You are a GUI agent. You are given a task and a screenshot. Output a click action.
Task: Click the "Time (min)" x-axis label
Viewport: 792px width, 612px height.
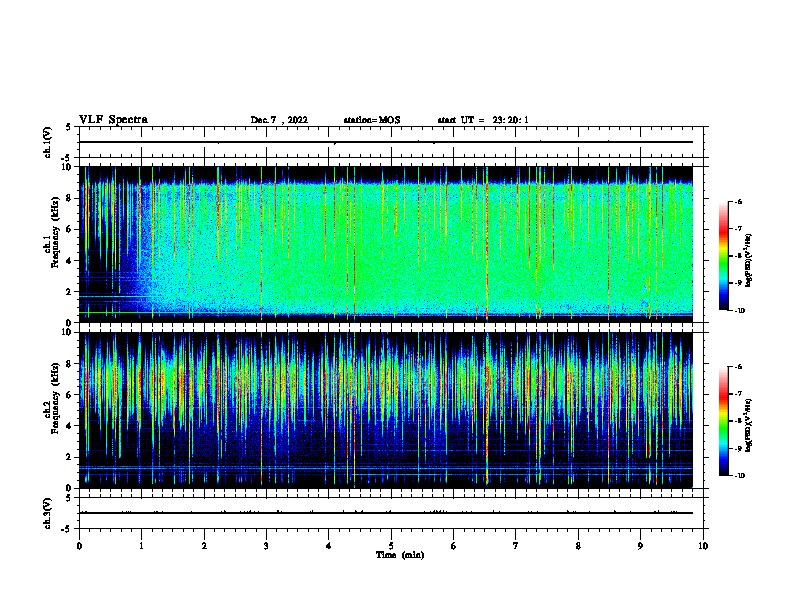[400, 555]
